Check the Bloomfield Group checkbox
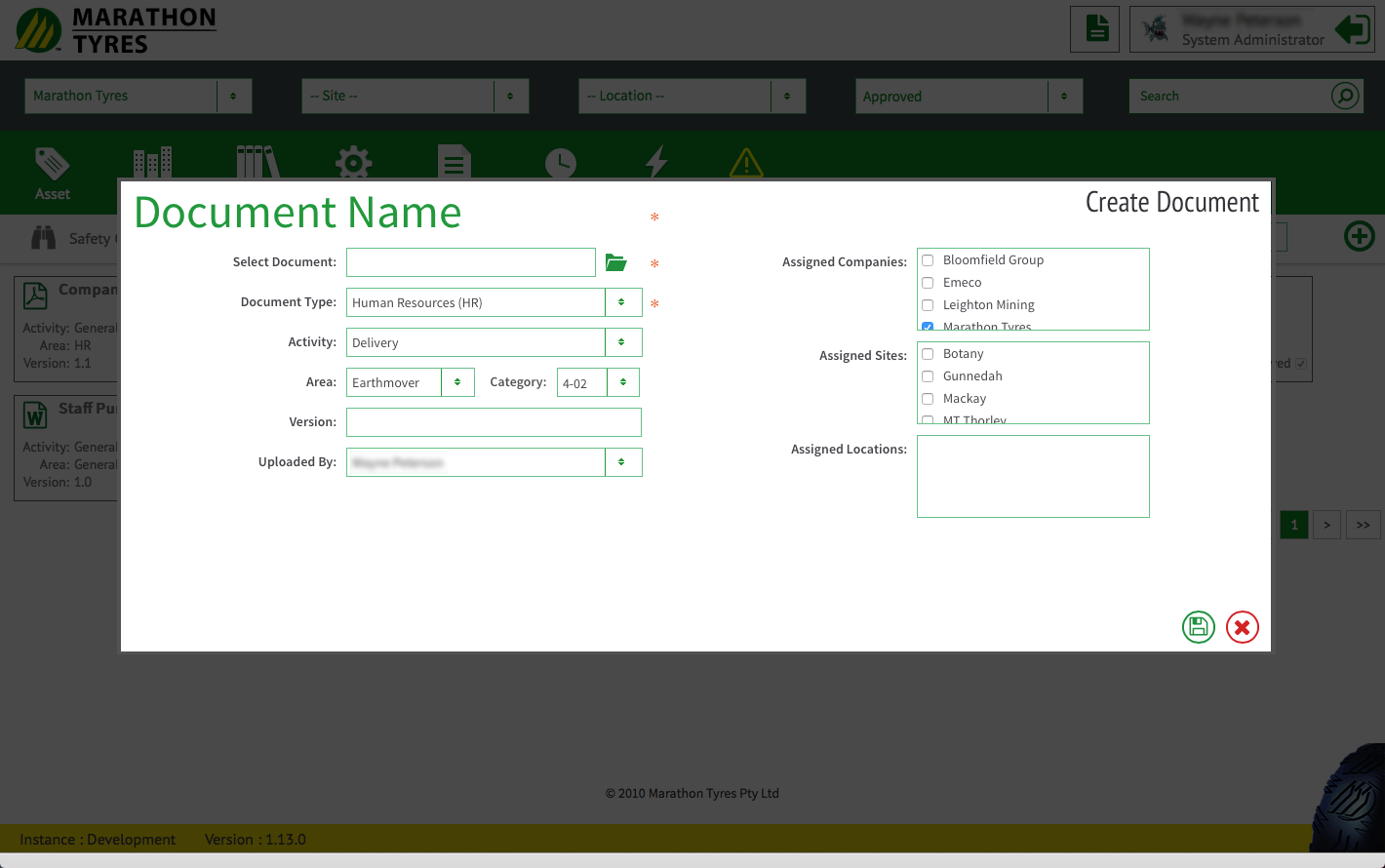 [928, 260]
